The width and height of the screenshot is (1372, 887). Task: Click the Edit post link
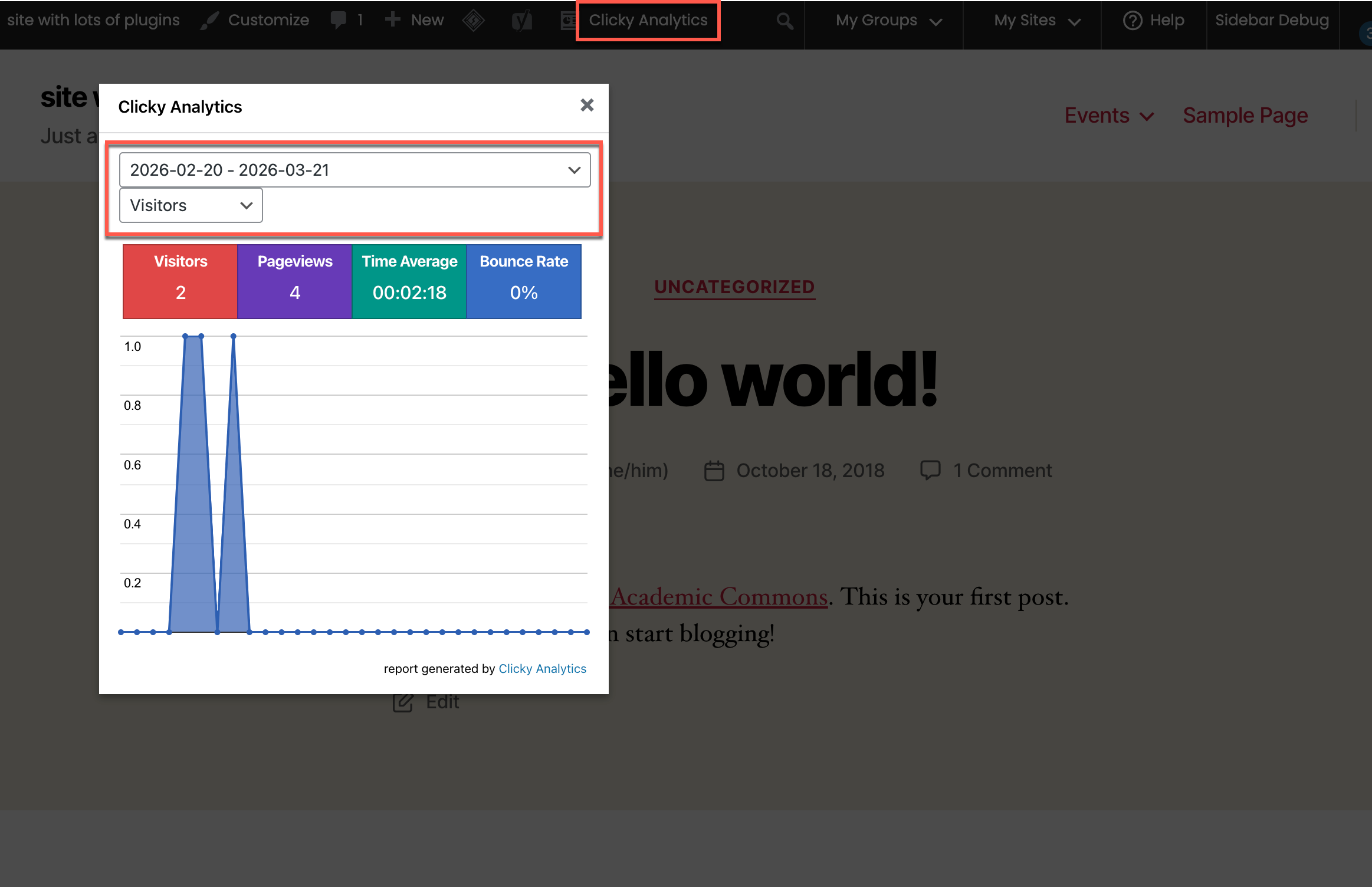442,702
